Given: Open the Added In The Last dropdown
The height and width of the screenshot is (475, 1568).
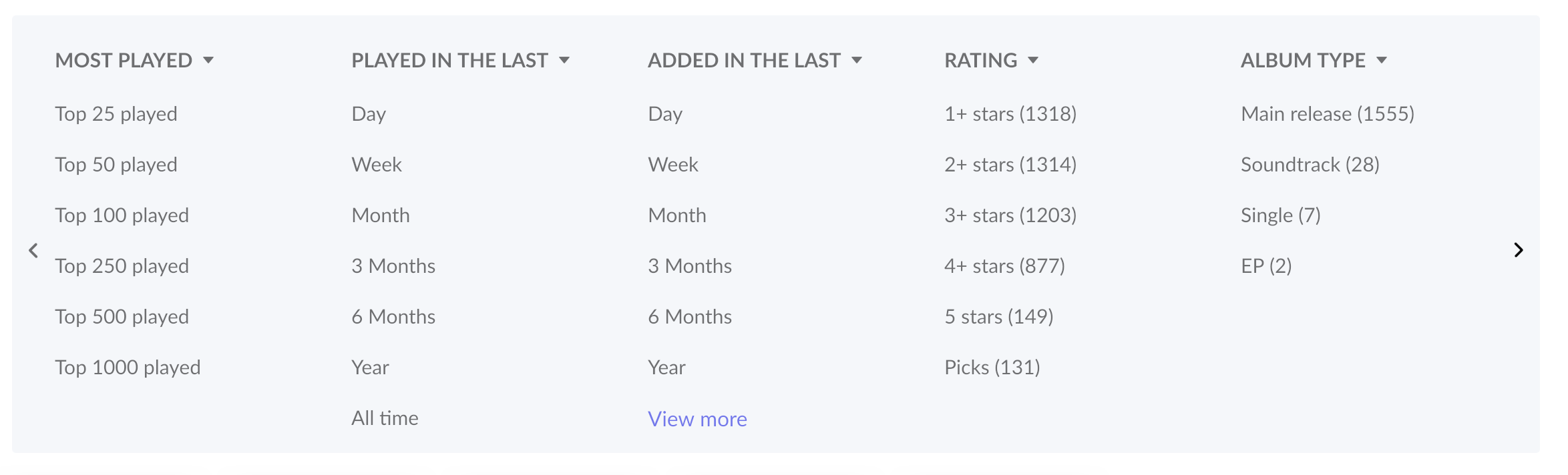Looking at the screenshot, I should [x=857, y=61].
